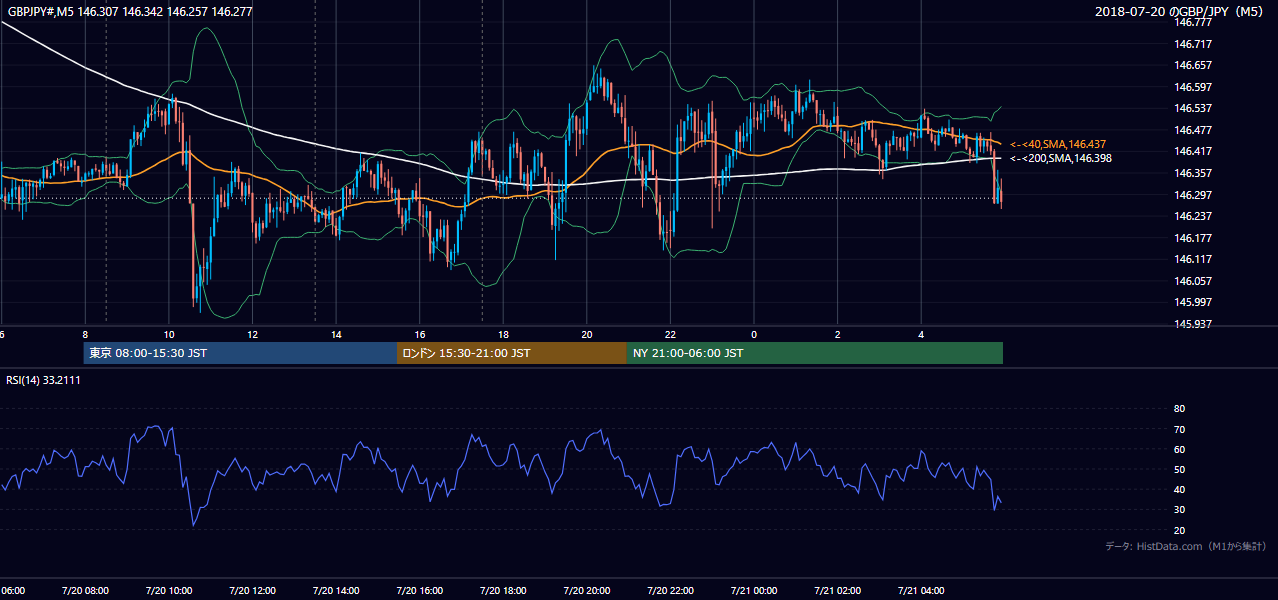Image resolution: width=1278 pixels, height=600 pixels.
Task: Click price axis value 146.237
Action: 1193,216
